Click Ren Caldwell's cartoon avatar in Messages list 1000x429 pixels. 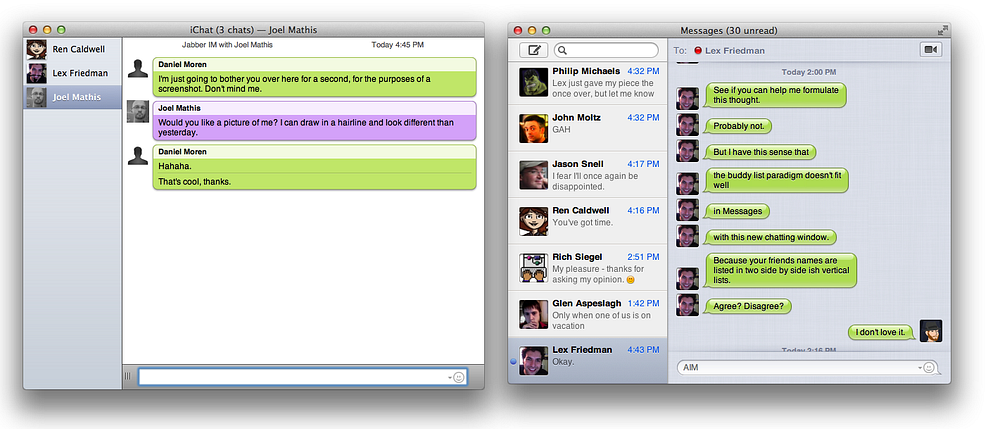point(533,222)
